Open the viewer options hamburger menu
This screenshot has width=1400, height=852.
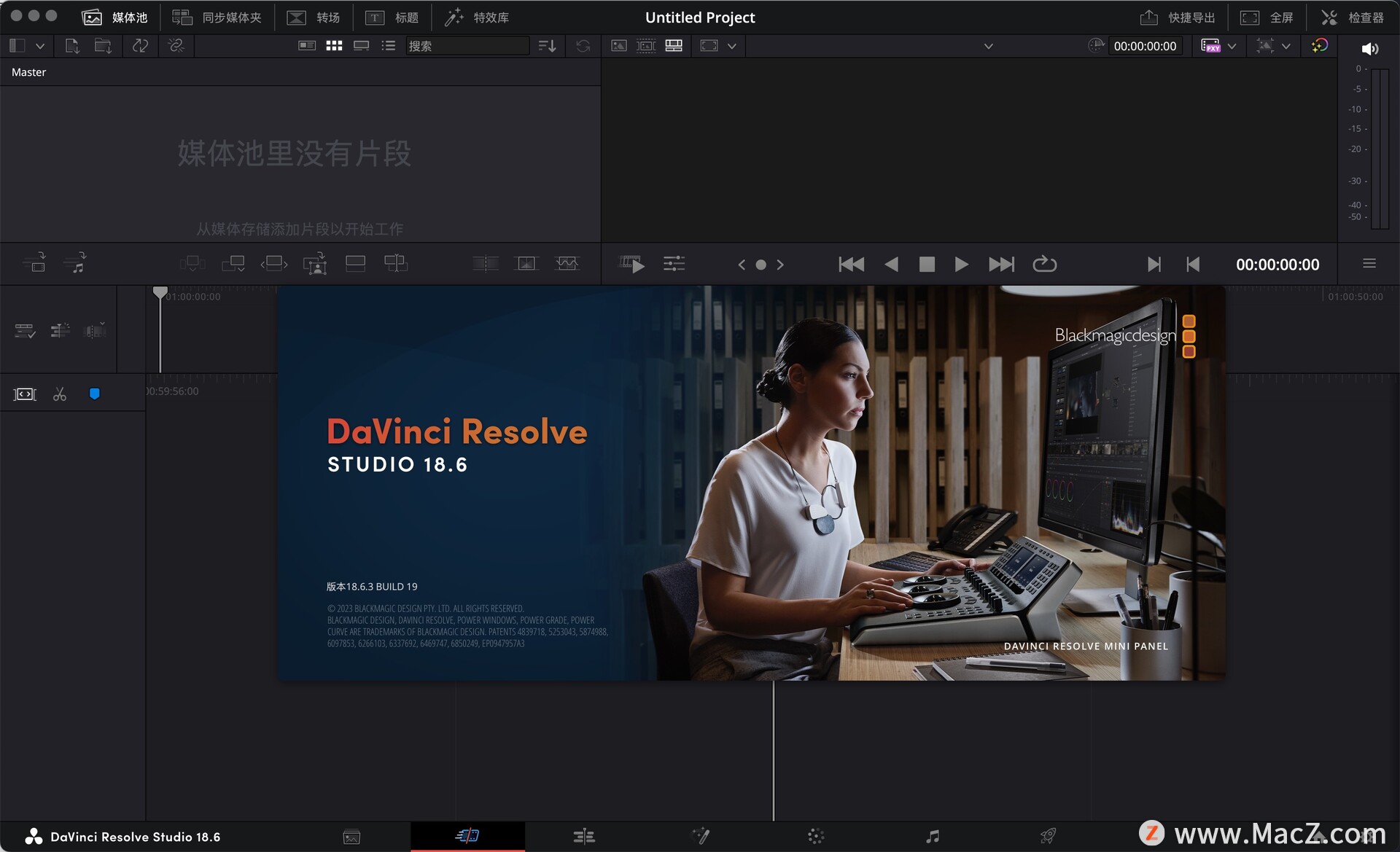tap(1369, 263)
